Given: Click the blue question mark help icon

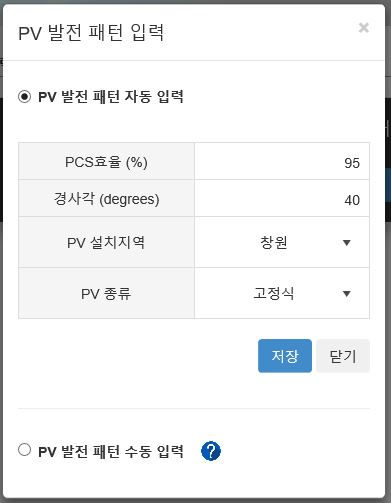Looking at the screenshot, I should [x=211, y=451].
